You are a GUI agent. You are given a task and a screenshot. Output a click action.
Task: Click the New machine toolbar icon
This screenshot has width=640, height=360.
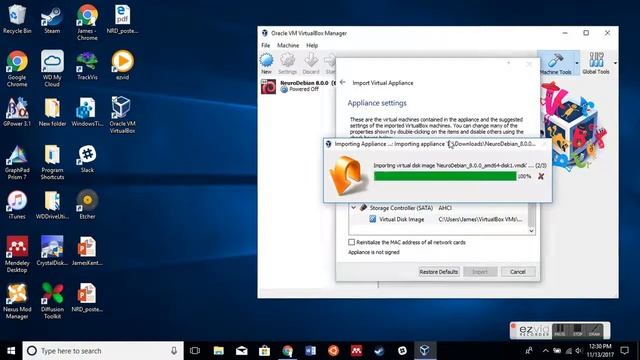267,64
